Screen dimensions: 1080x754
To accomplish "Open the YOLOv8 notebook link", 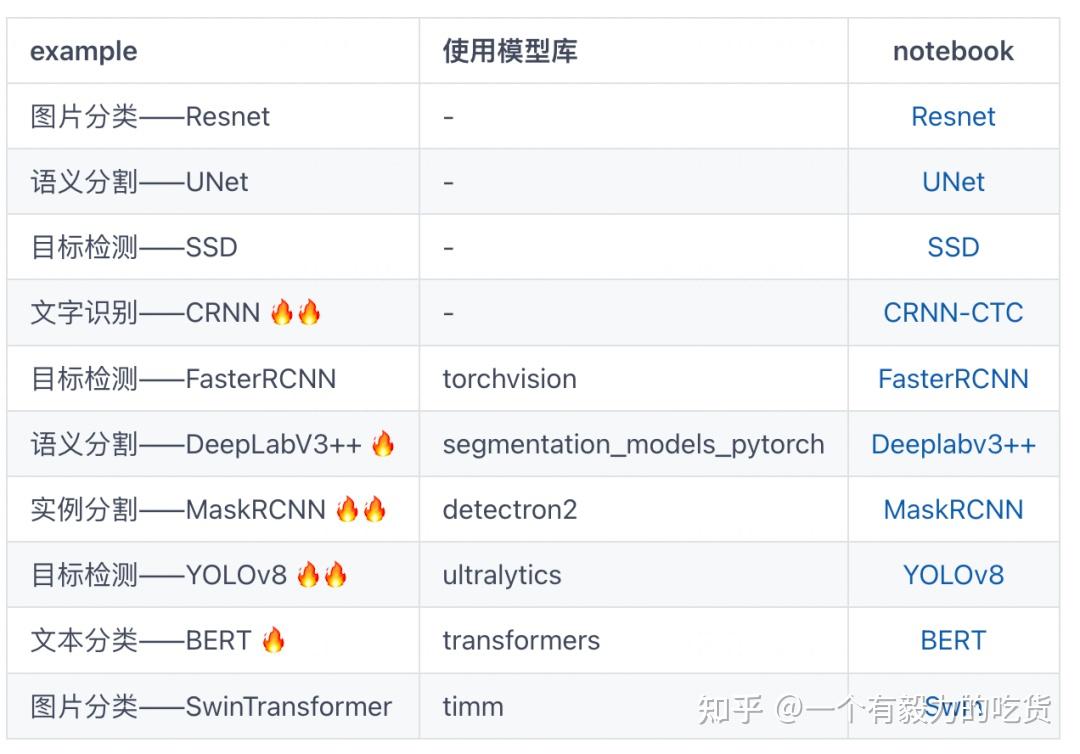I will (x=953, y=575).
